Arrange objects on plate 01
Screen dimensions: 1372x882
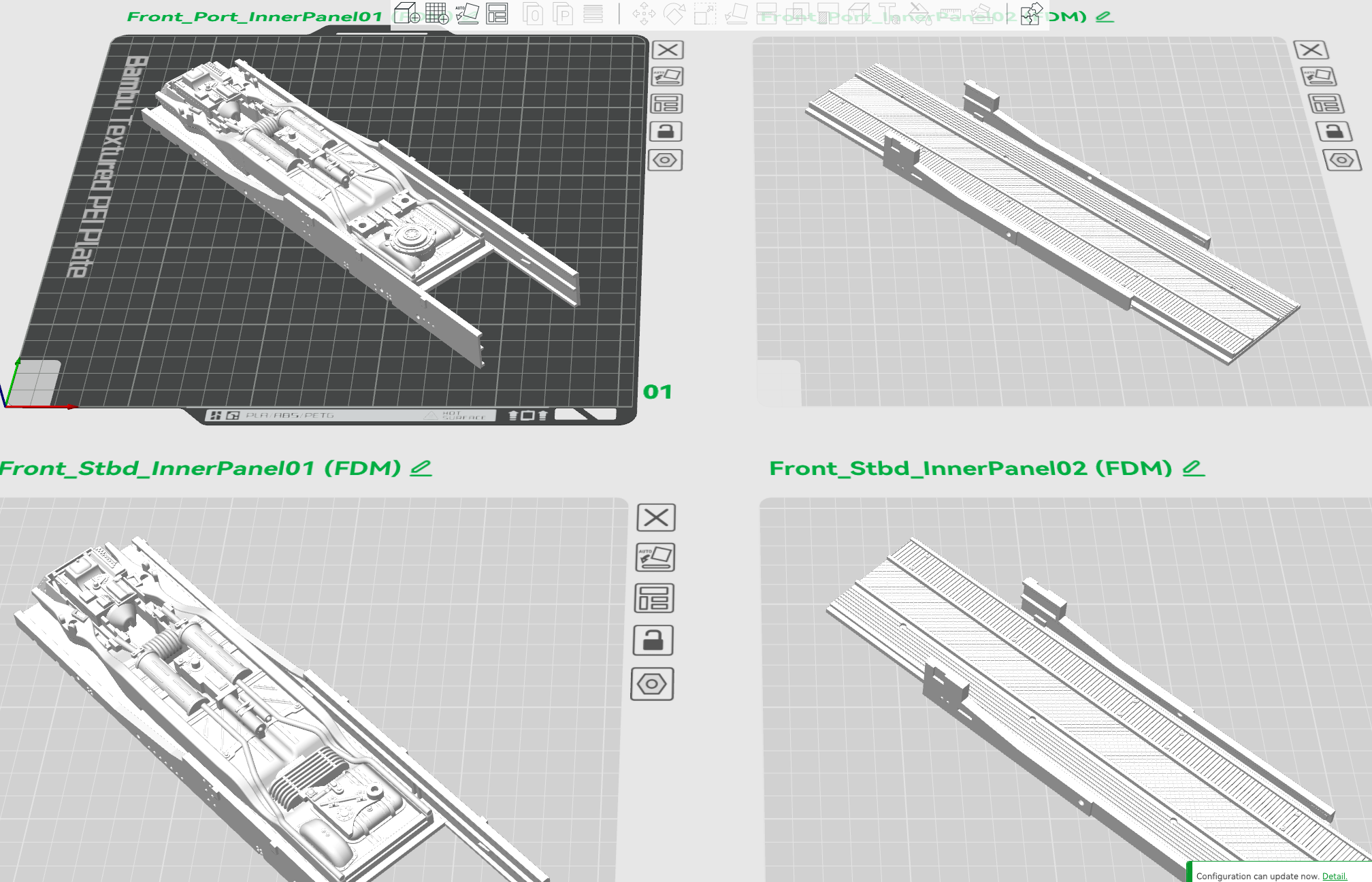click(666, 103)
